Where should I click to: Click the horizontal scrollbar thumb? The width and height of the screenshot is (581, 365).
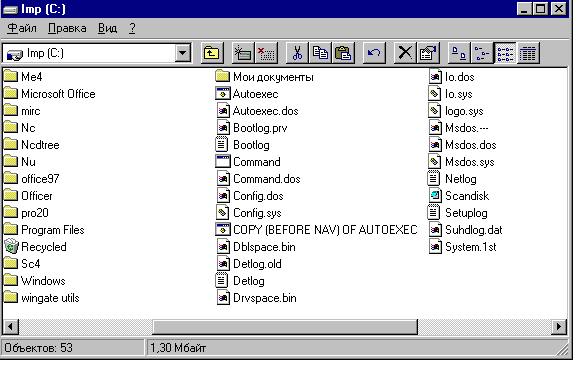point(285,327)
